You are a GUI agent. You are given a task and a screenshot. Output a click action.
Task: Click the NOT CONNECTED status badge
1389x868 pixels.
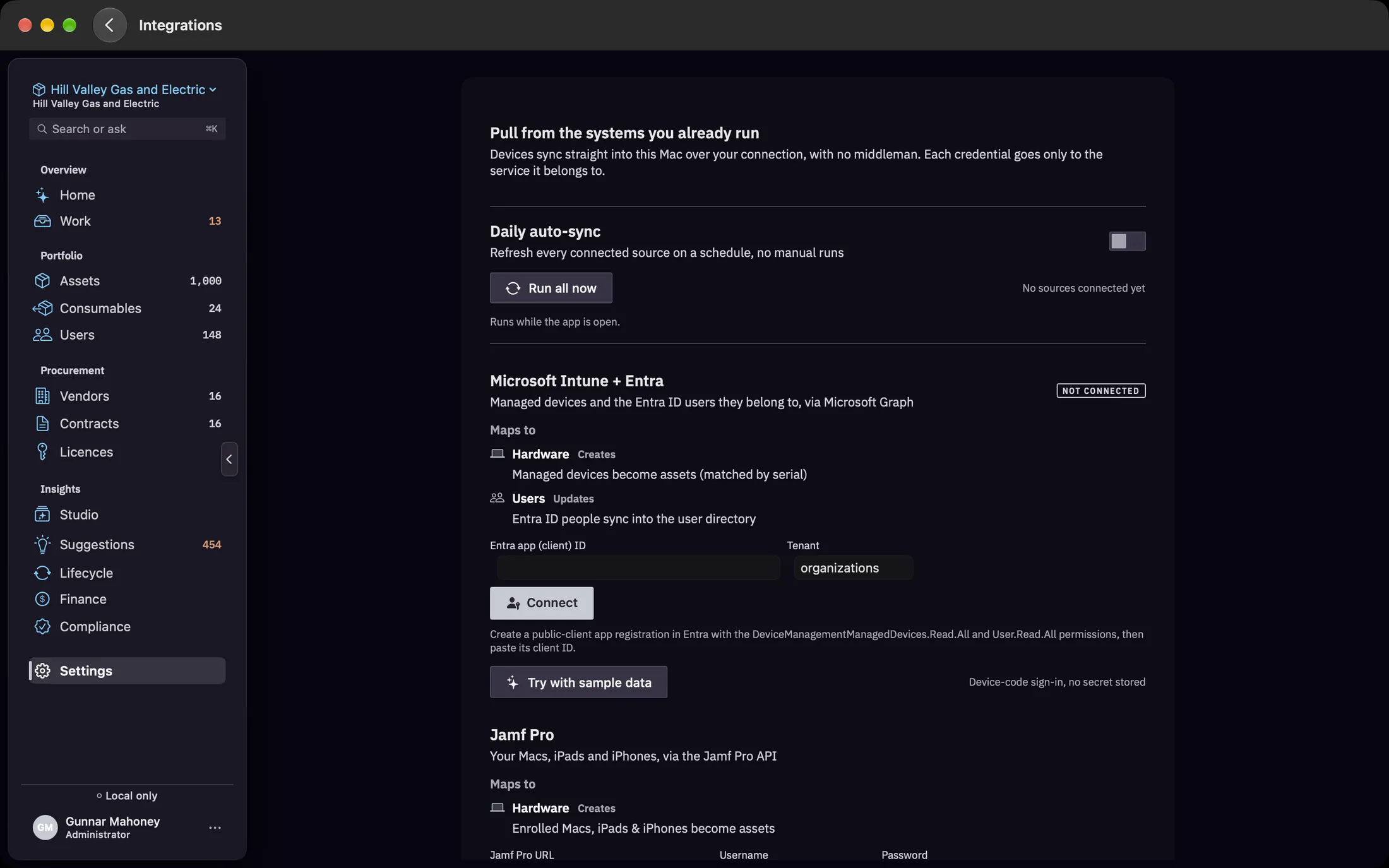coord(1100,391)
